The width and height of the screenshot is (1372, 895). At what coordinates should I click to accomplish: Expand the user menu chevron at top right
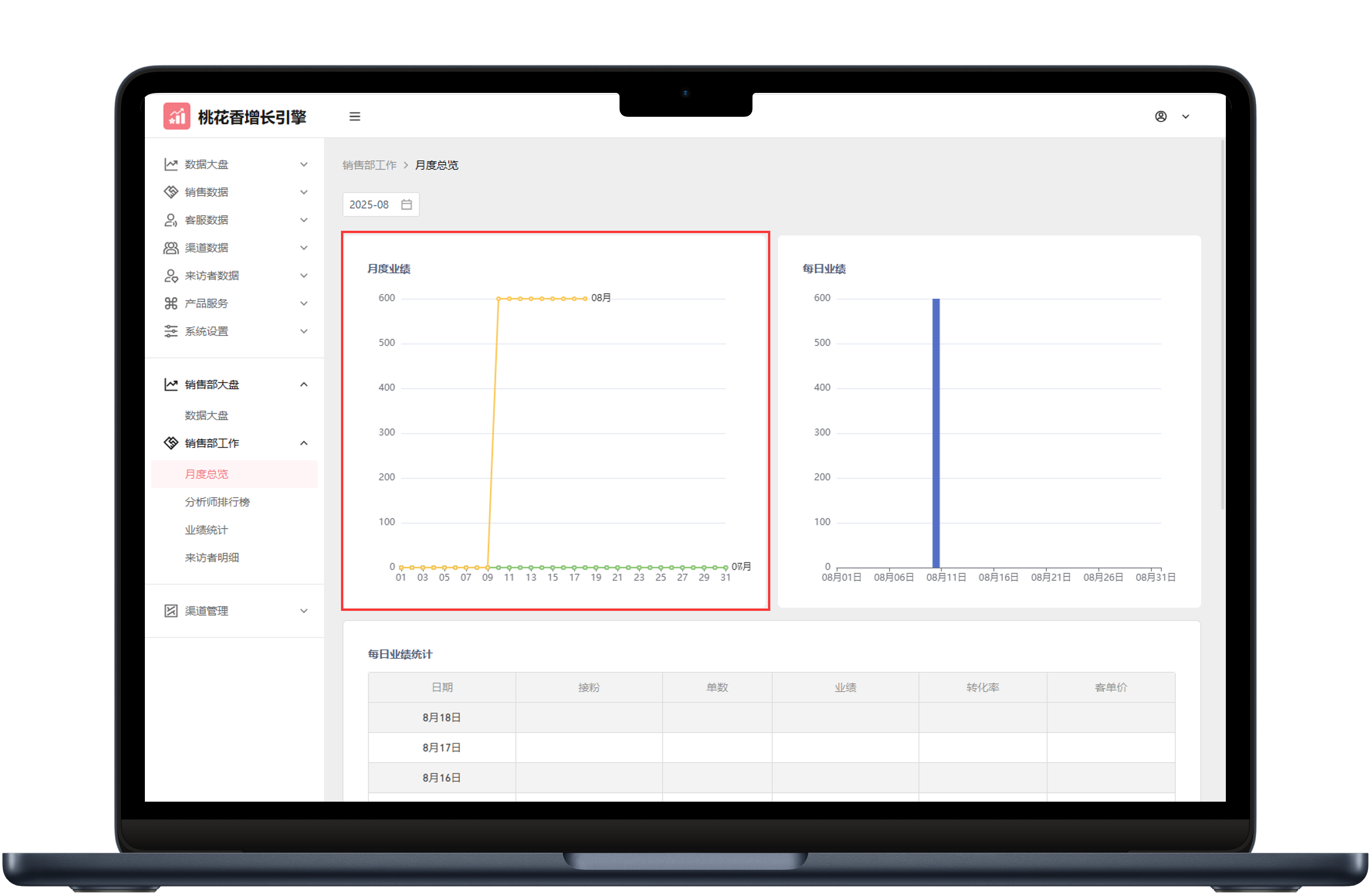click(x=1185, y=116)
